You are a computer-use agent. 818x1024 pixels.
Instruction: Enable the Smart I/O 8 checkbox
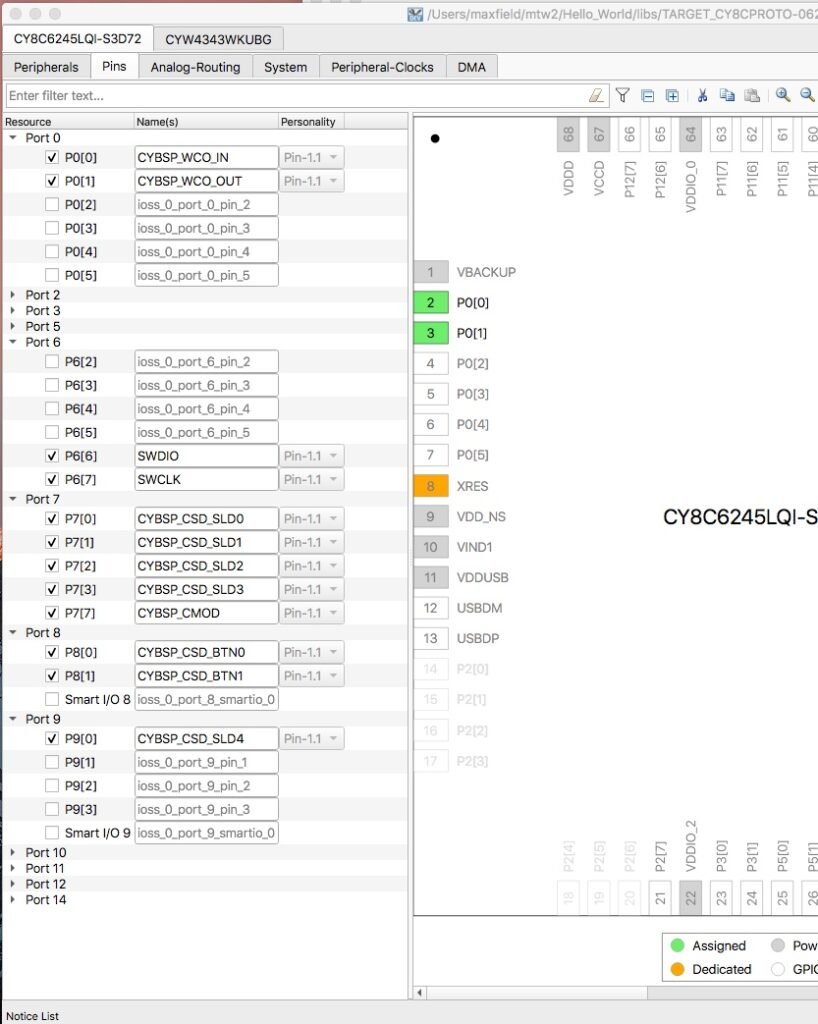pos(52,699)
